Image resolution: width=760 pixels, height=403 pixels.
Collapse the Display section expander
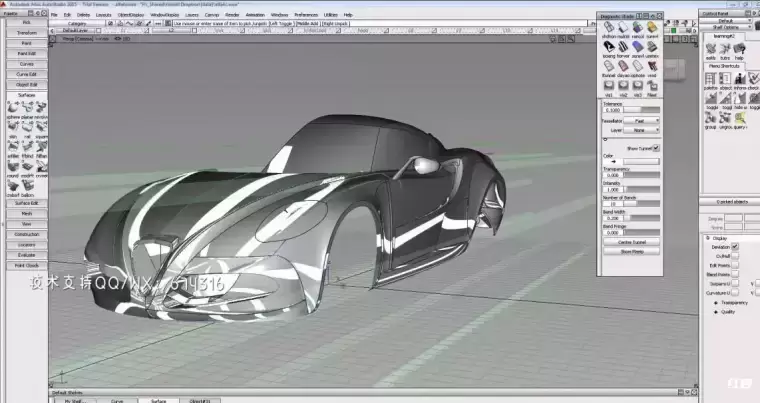tap(708, 238)
